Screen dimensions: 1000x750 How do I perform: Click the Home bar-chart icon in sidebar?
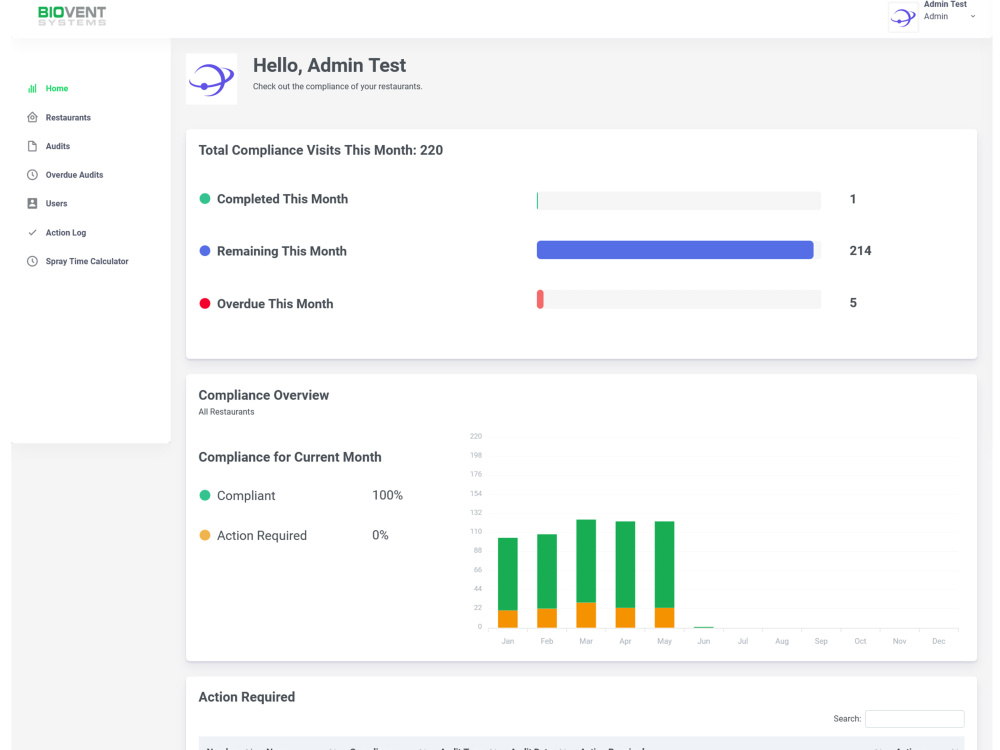[x=32, y=89]
